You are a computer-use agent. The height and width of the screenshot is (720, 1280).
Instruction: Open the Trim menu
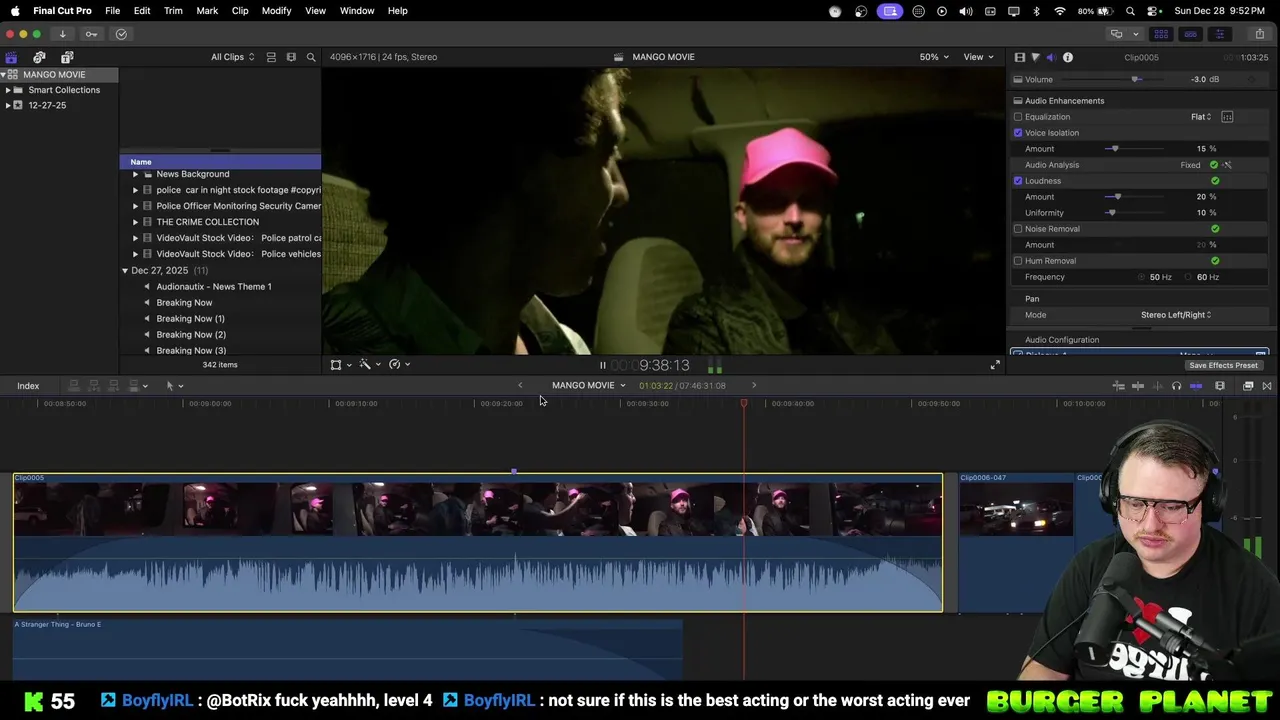pos(173,11)
